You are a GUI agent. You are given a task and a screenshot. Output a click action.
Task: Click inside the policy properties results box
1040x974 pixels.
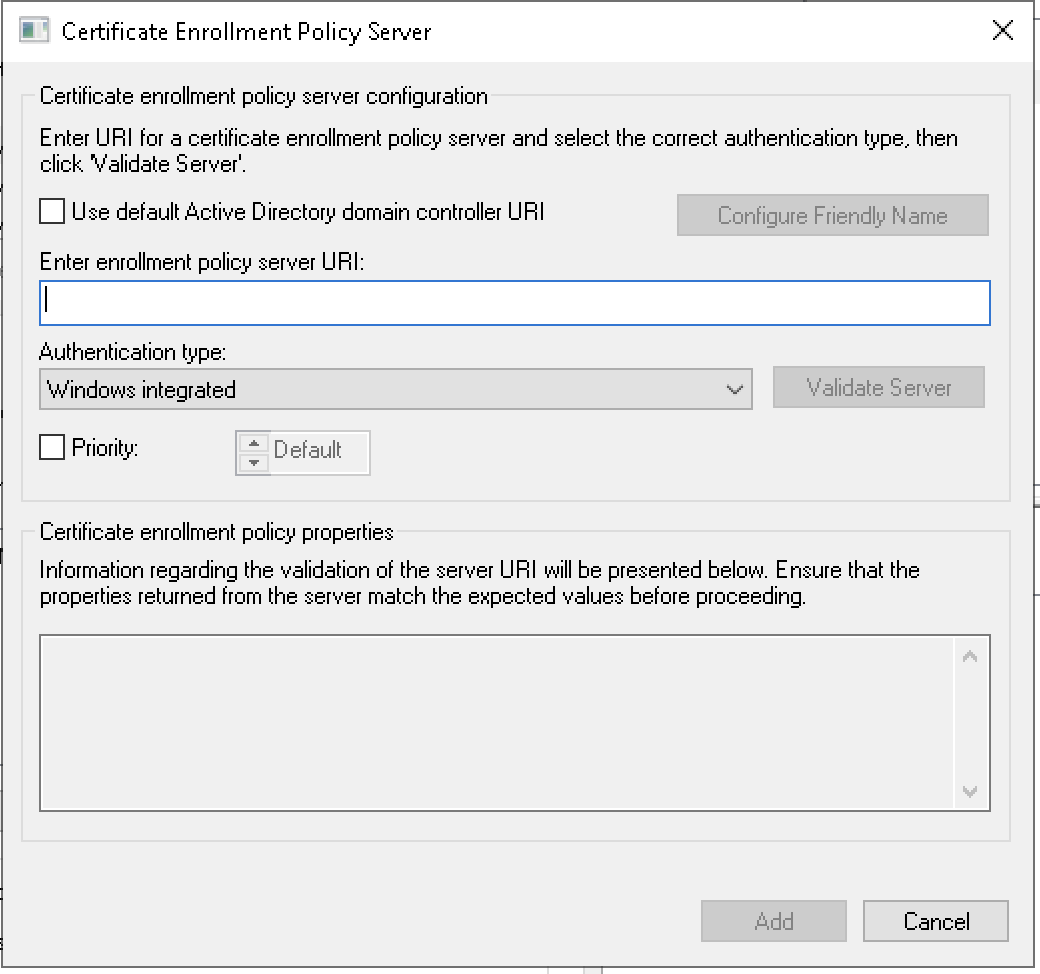495,721
